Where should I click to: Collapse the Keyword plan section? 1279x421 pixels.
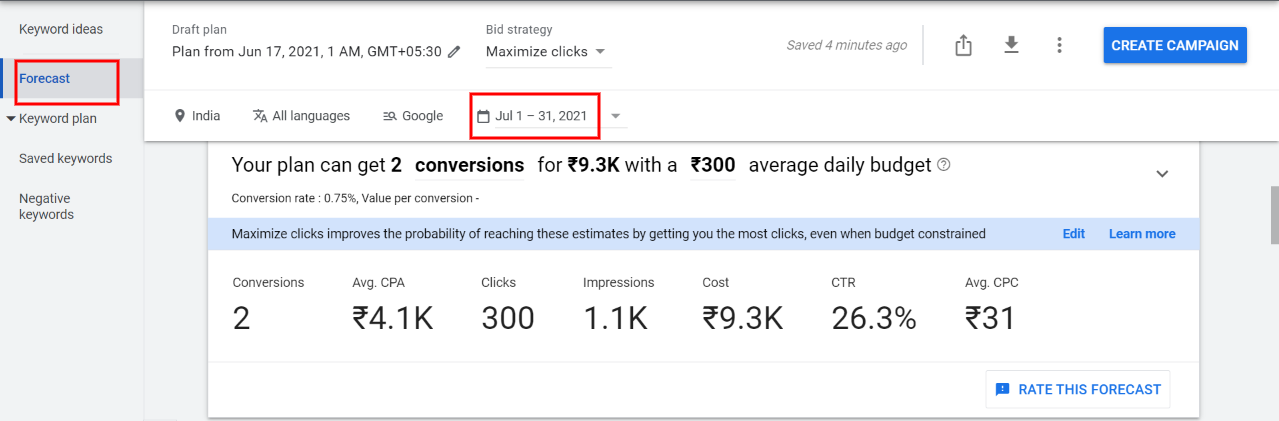click(11, 118)
